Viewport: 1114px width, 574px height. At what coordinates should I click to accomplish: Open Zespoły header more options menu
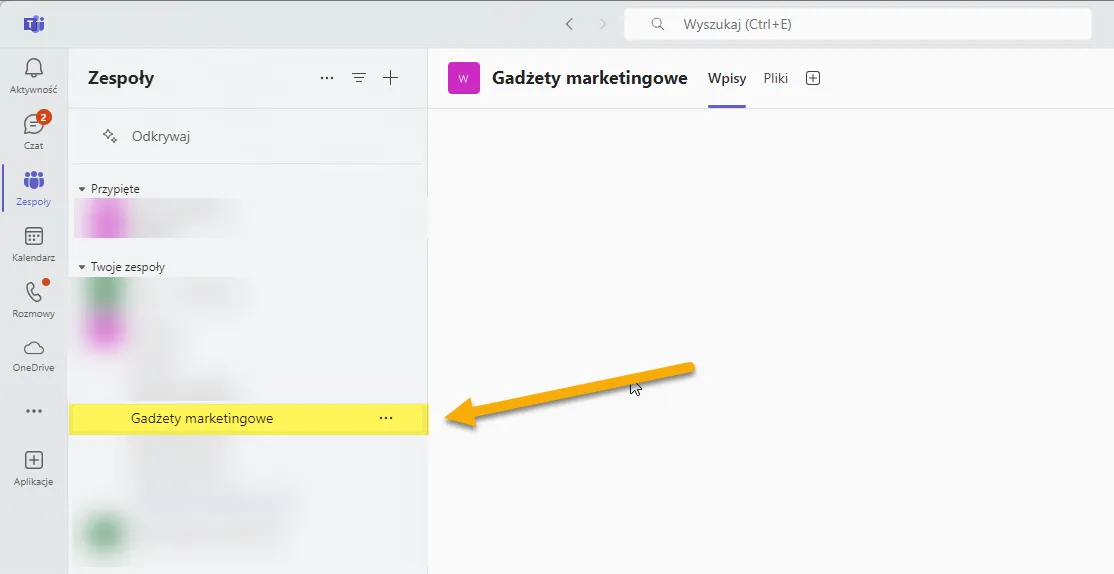coord(327,78)
